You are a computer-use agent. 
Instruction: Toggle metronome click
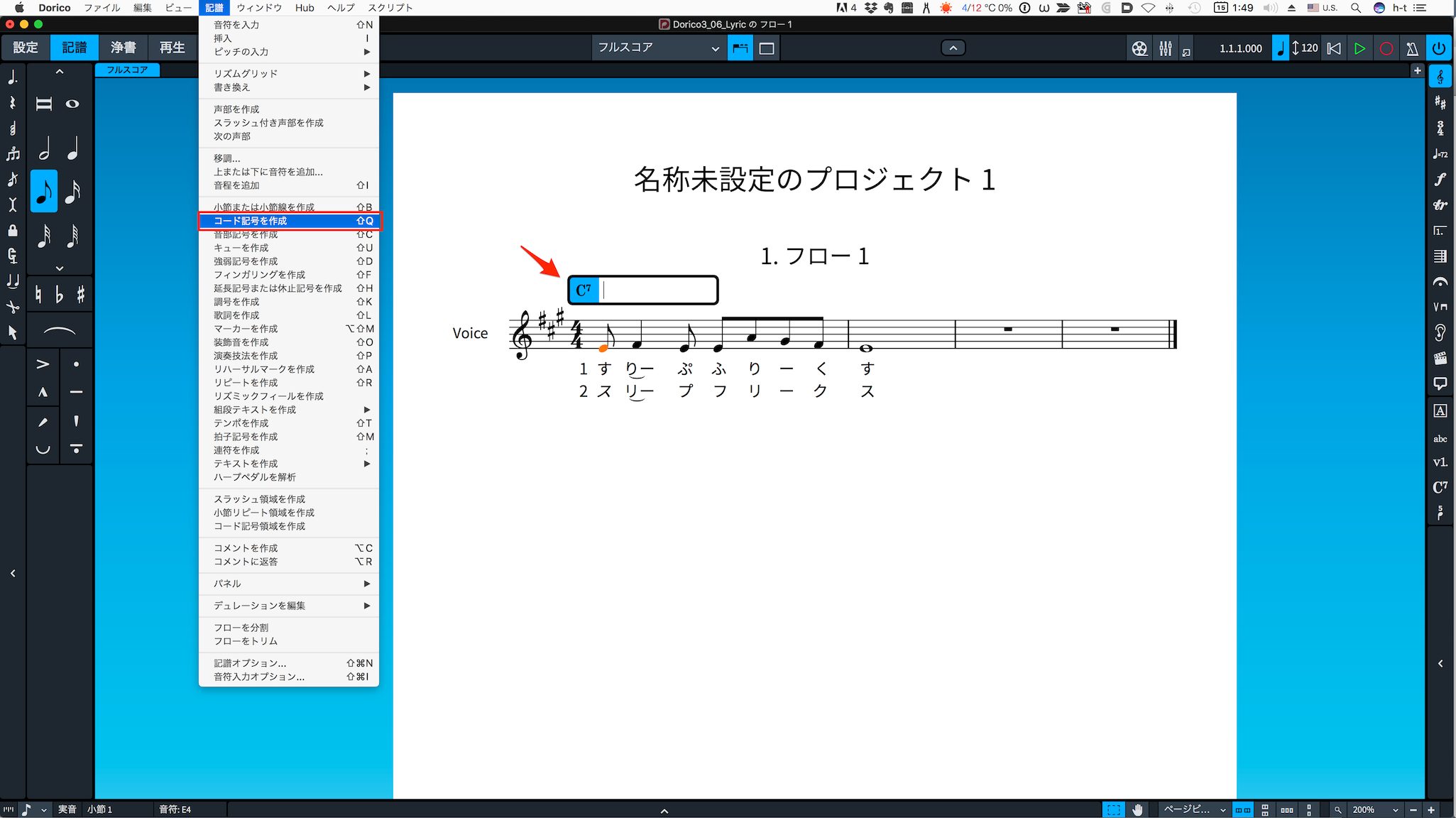pyautogui.click(x=1412, y=48)
